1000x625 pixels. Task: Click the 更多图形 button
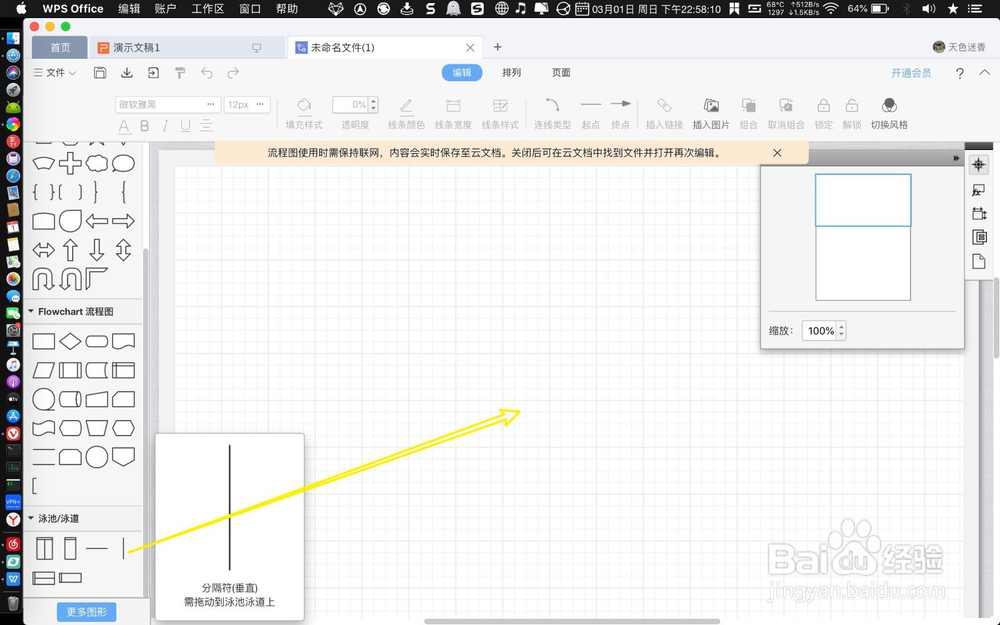tap(86, 611)
